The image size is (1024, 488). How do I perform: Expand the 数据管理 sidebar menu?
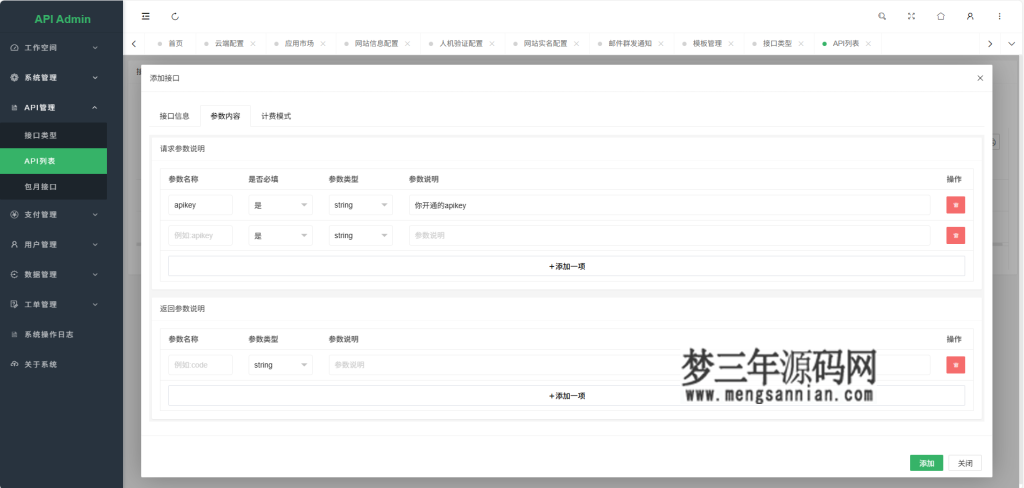(54, 274)
